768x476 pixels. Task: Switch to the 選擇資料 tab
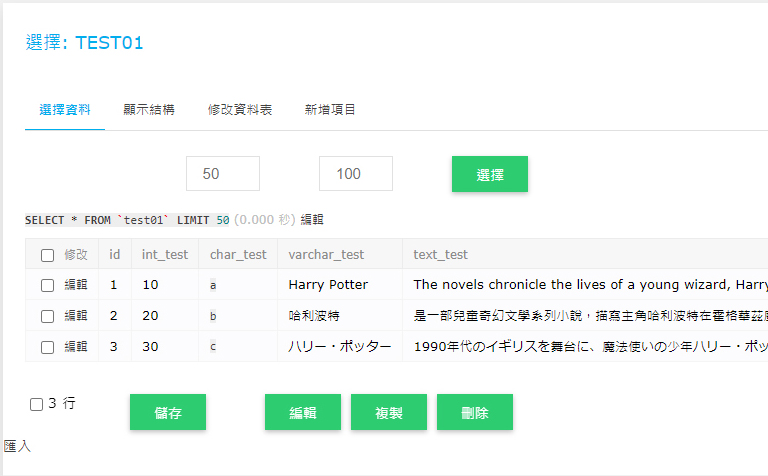(65, 110)
